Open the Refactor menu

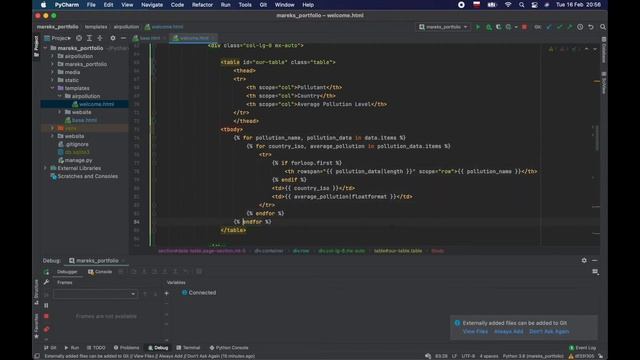(x=202, y=5)
